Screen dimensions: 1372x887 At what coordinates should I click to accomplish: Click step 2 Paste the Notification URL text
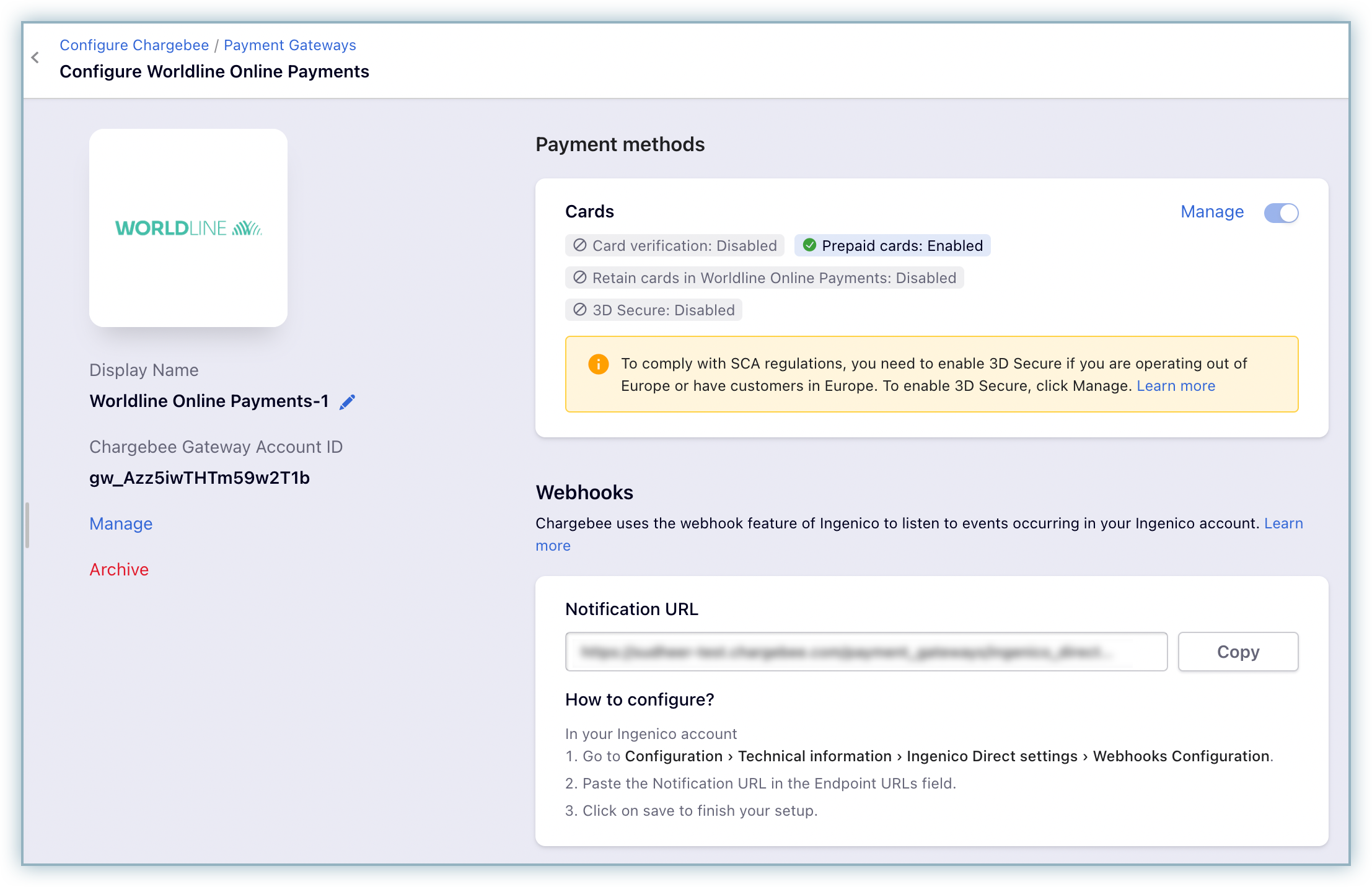tap(760, 784)
